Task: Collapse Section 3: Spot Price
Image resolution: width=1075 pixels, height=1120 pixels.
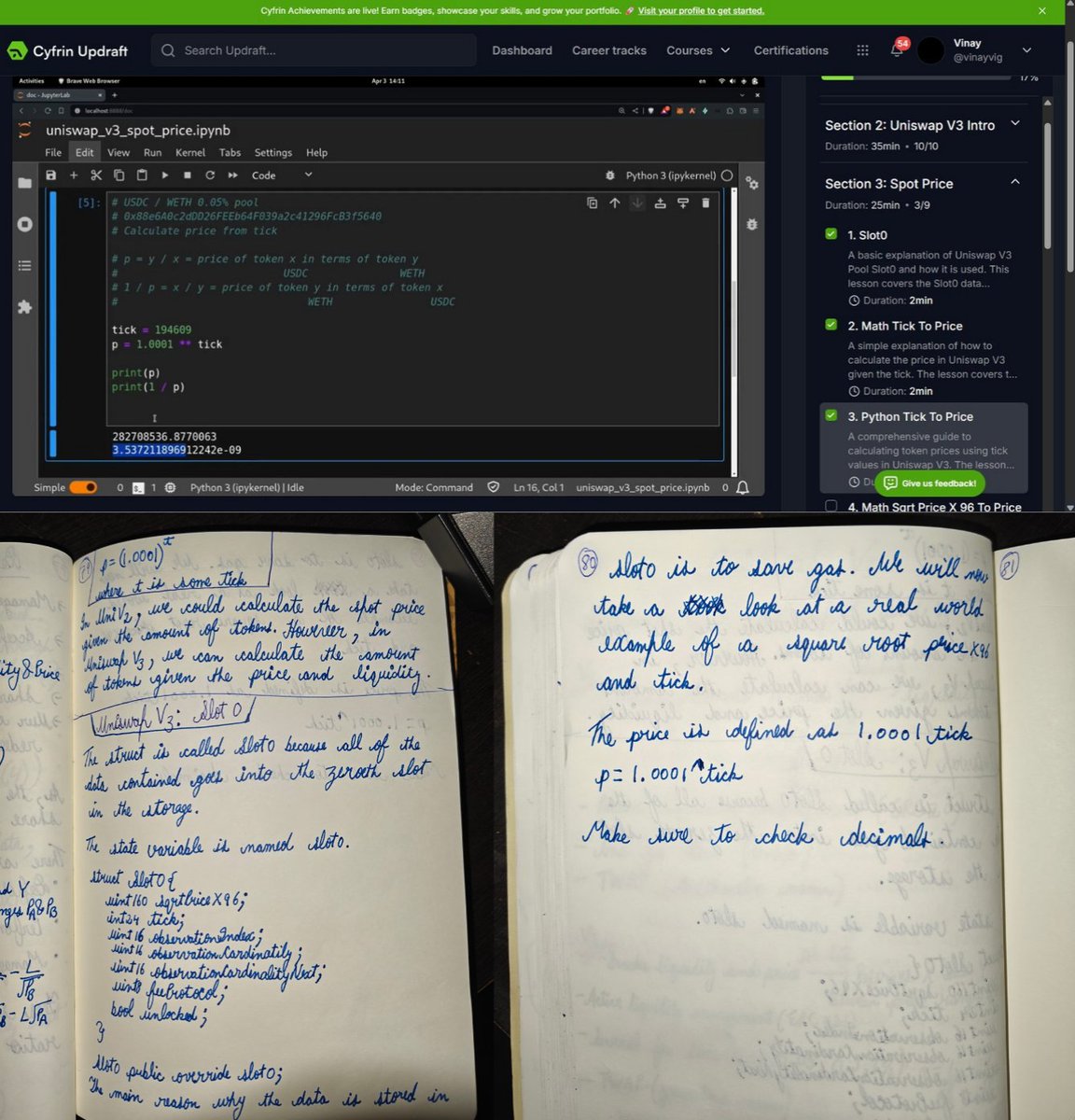Action: coord(1015,182)
